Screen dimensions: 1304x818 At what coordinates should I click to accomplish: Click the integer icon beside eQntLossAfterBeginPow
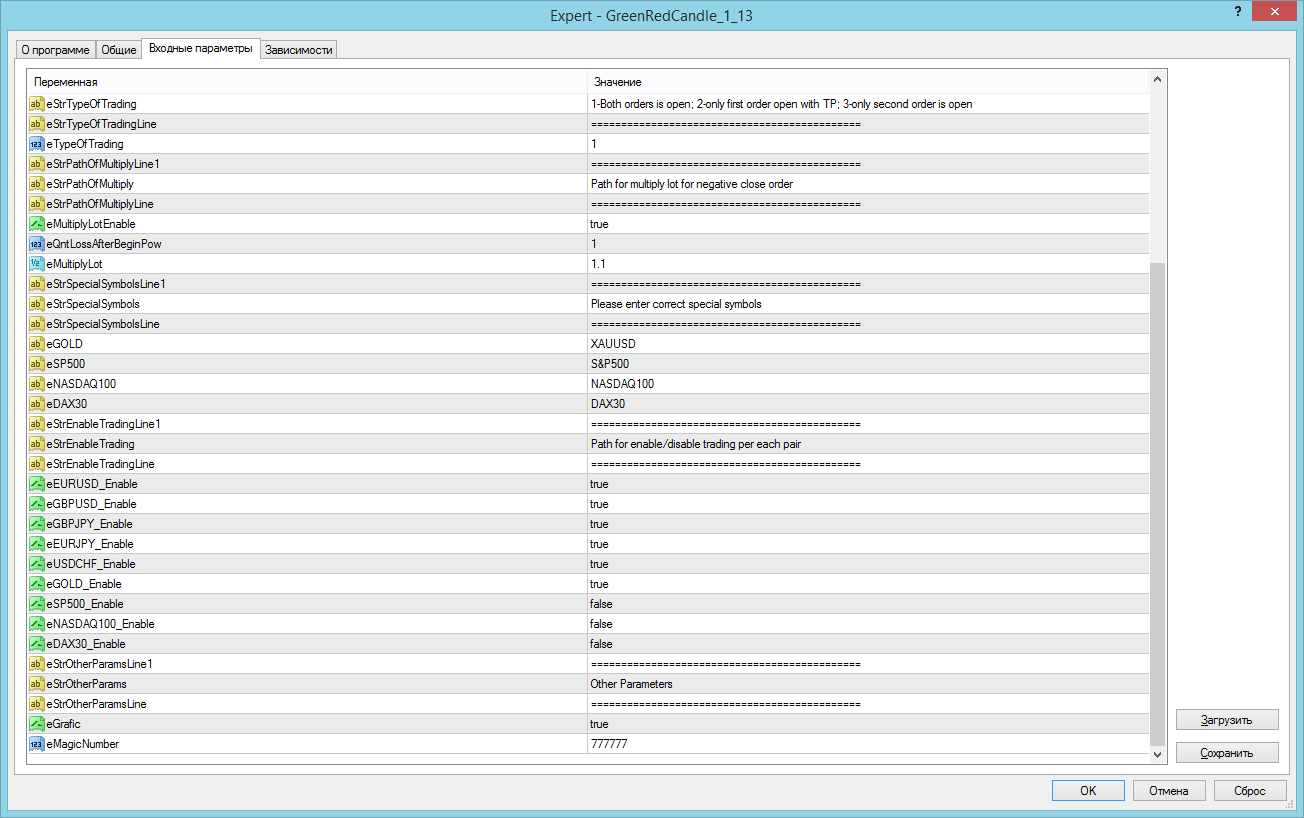pyautogui.click(x=37, y=244)
